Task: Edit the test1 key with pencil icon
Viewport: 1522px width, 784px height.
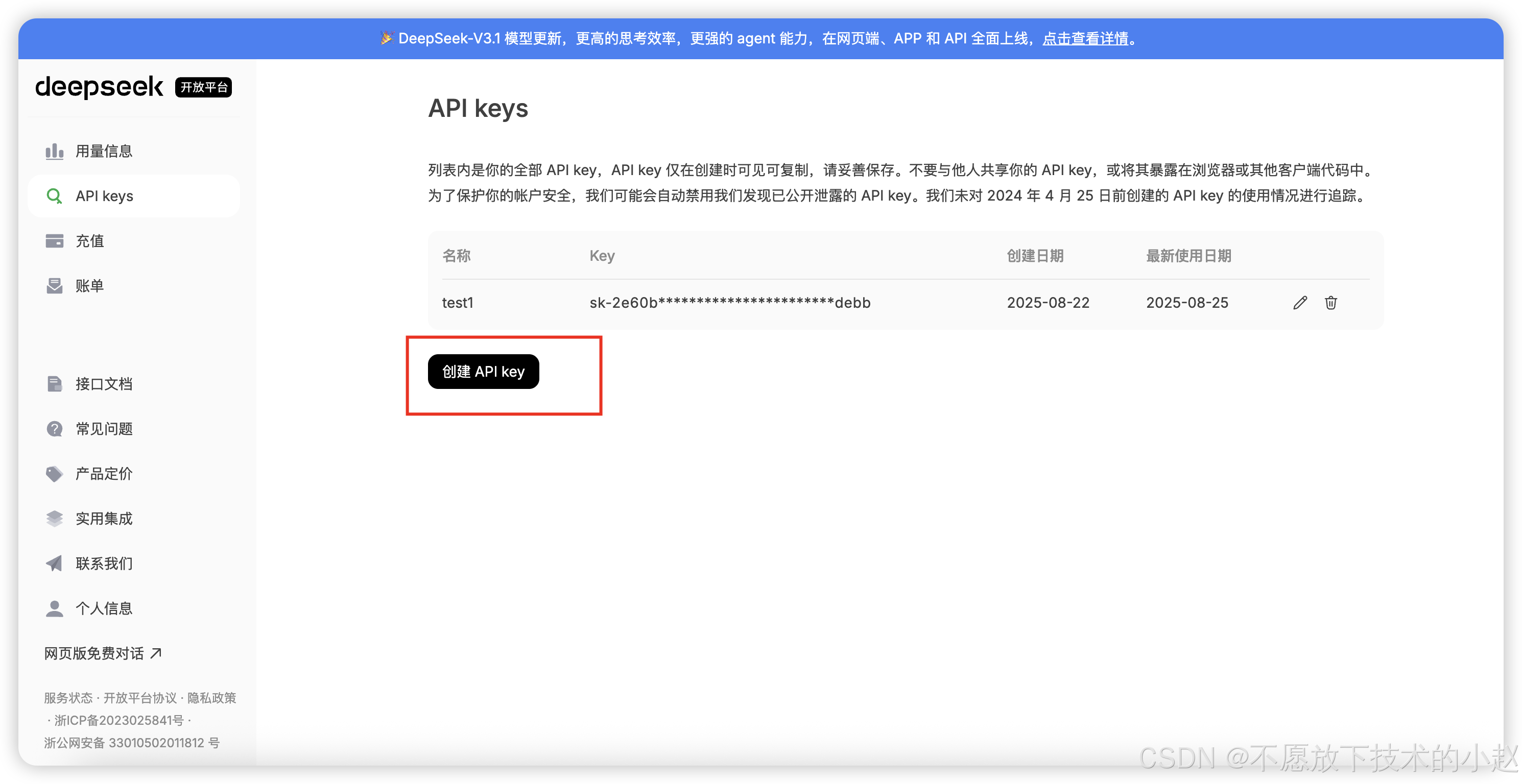Action: click(1300, 303)
